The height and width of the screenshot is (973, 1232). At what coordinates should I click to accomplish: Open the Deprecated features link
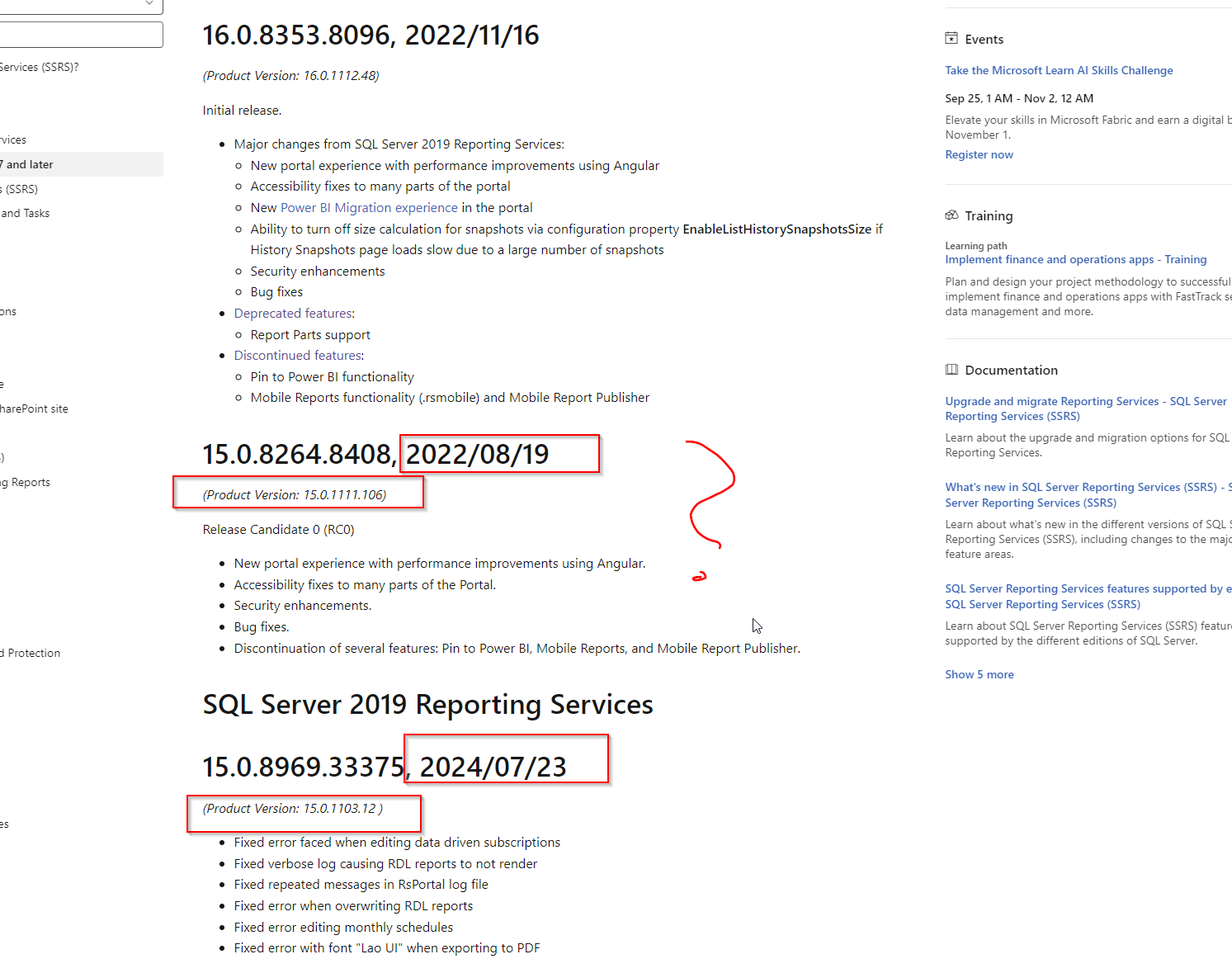click(x=292, y=313)
